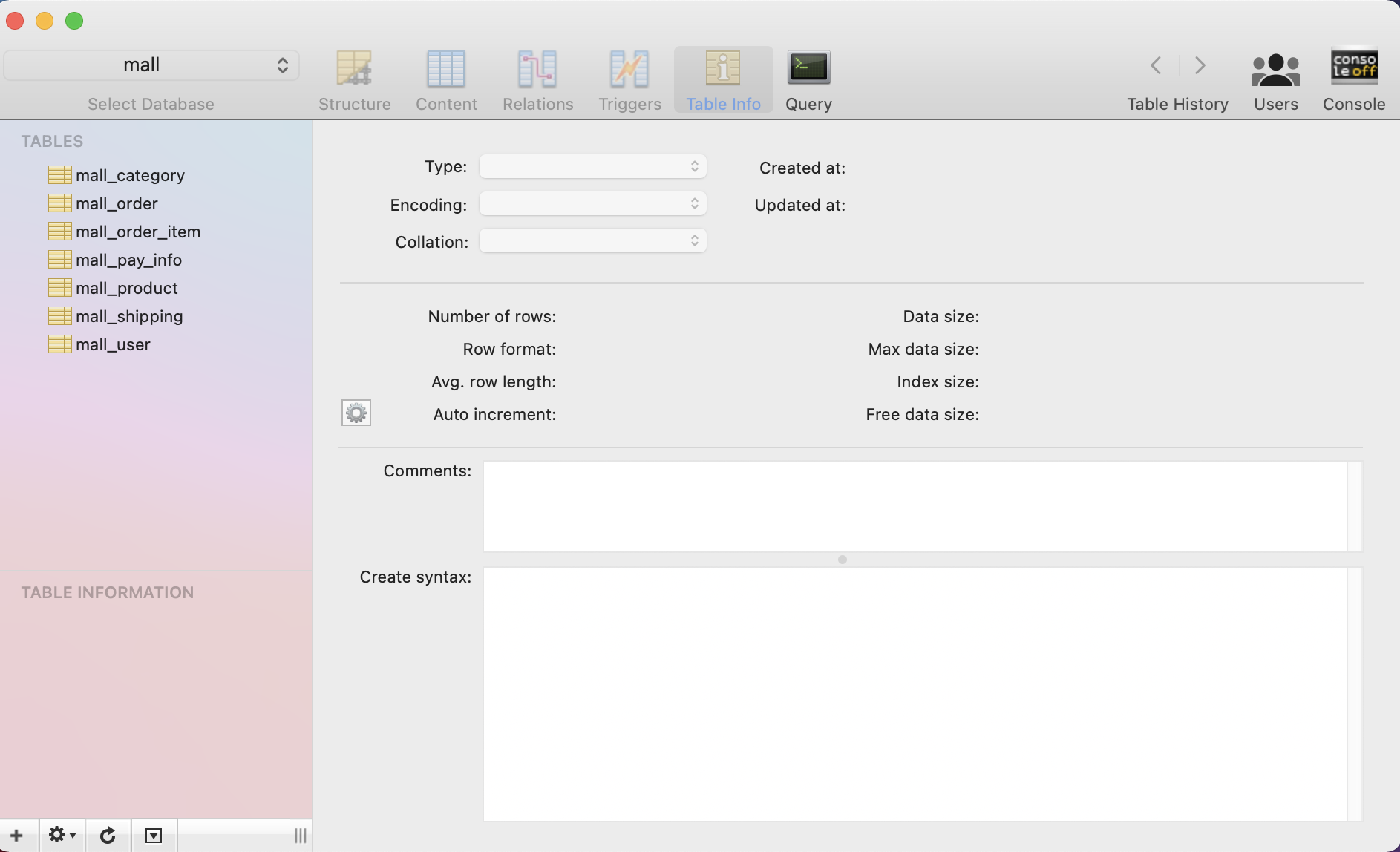Switch to the Content view
Screen dimensions: 1400x852
coord(446,80)
